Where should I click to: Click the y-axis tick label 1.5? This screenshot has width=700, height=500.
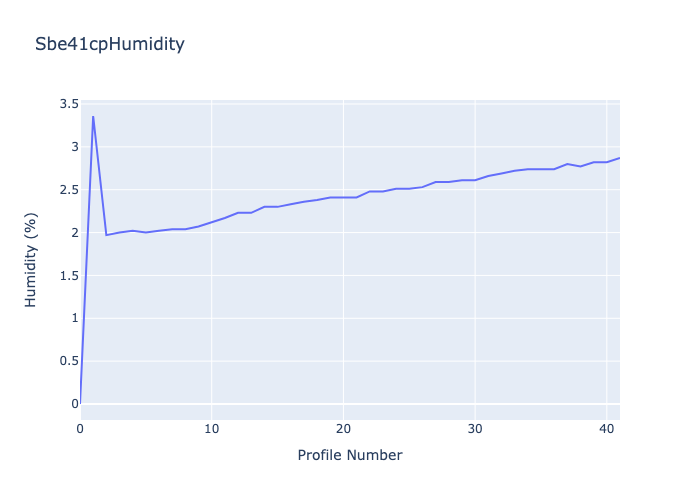coord(69,275)
